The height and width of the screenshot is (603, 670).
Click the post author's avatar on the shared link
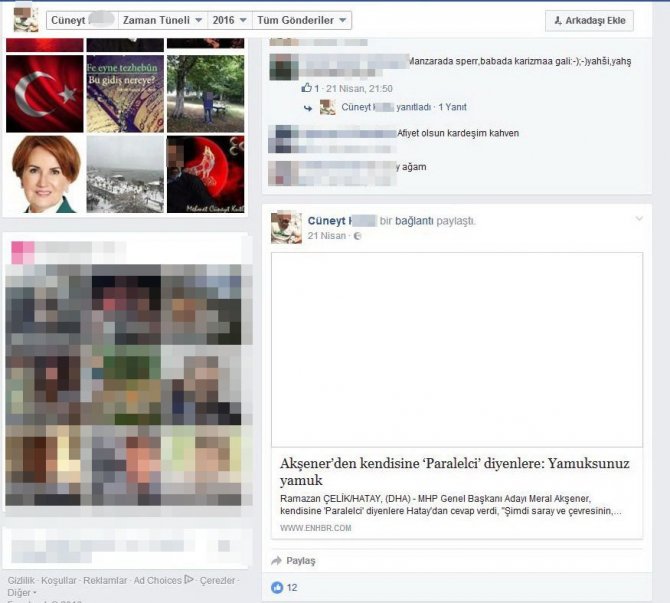coord(286,227)
